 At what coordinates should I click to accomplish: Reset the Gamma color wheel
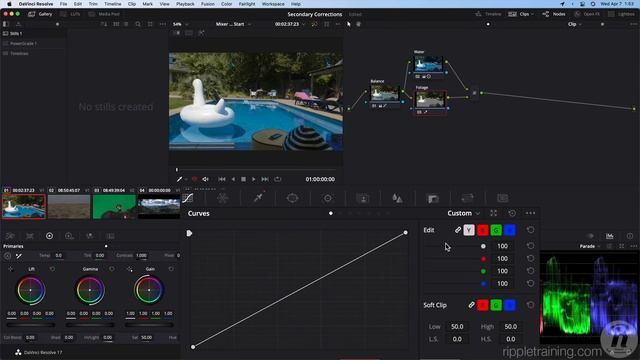tap(112, 269)
